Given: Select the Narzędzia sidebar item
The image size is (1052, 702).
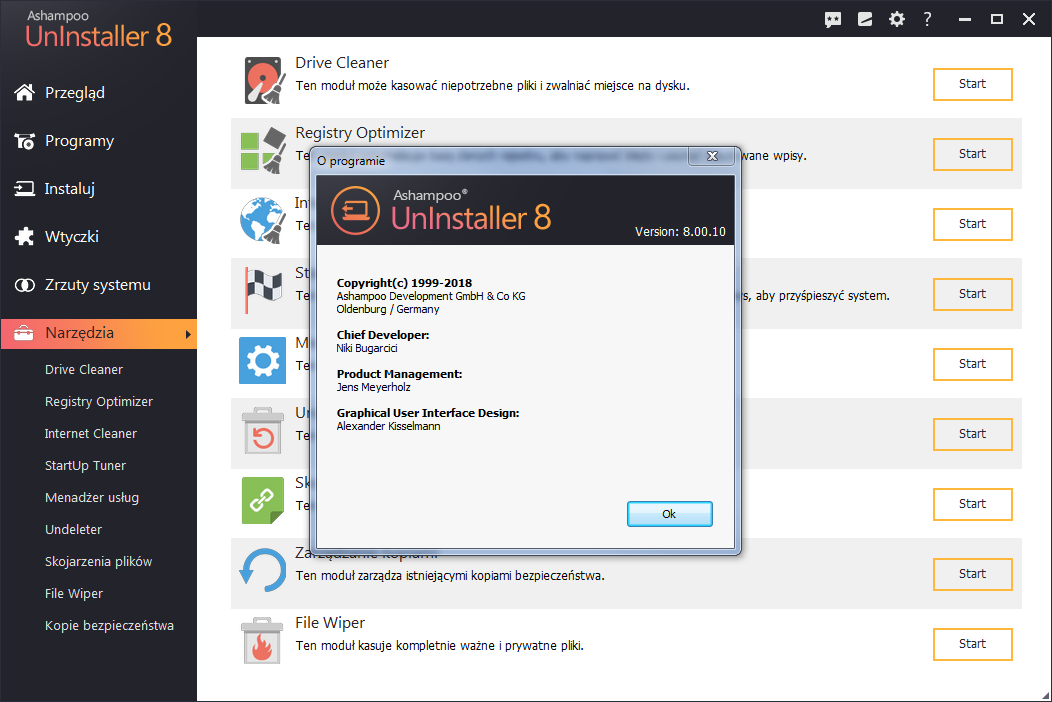Looking at the screenshot, I should click(98, 334).
